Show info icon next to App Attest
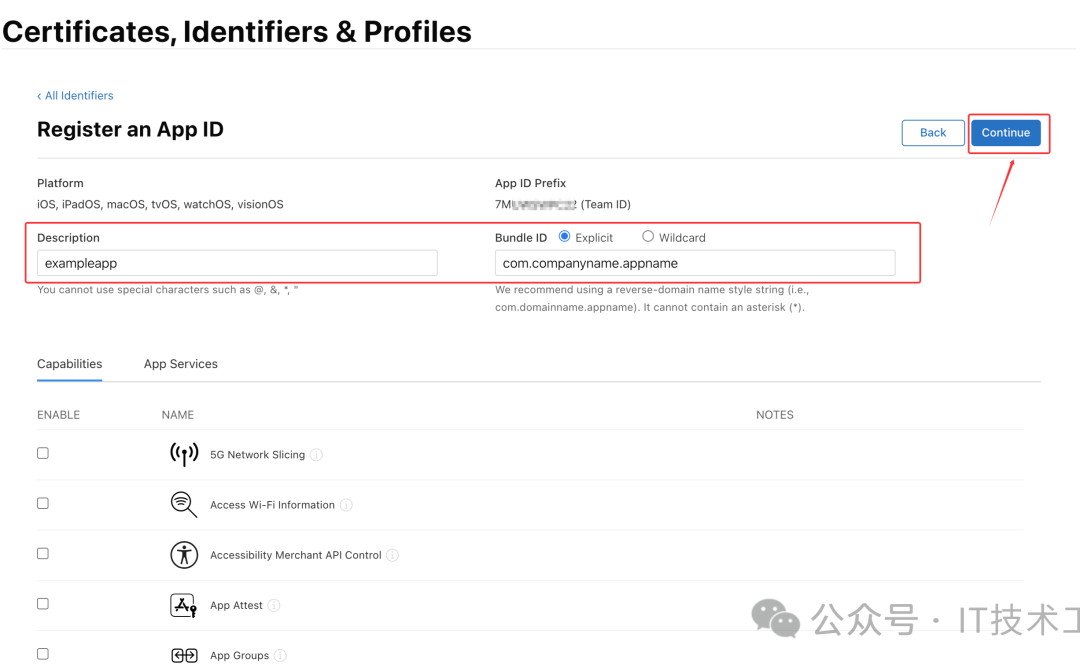The image size is (1080, 671). 274,605
